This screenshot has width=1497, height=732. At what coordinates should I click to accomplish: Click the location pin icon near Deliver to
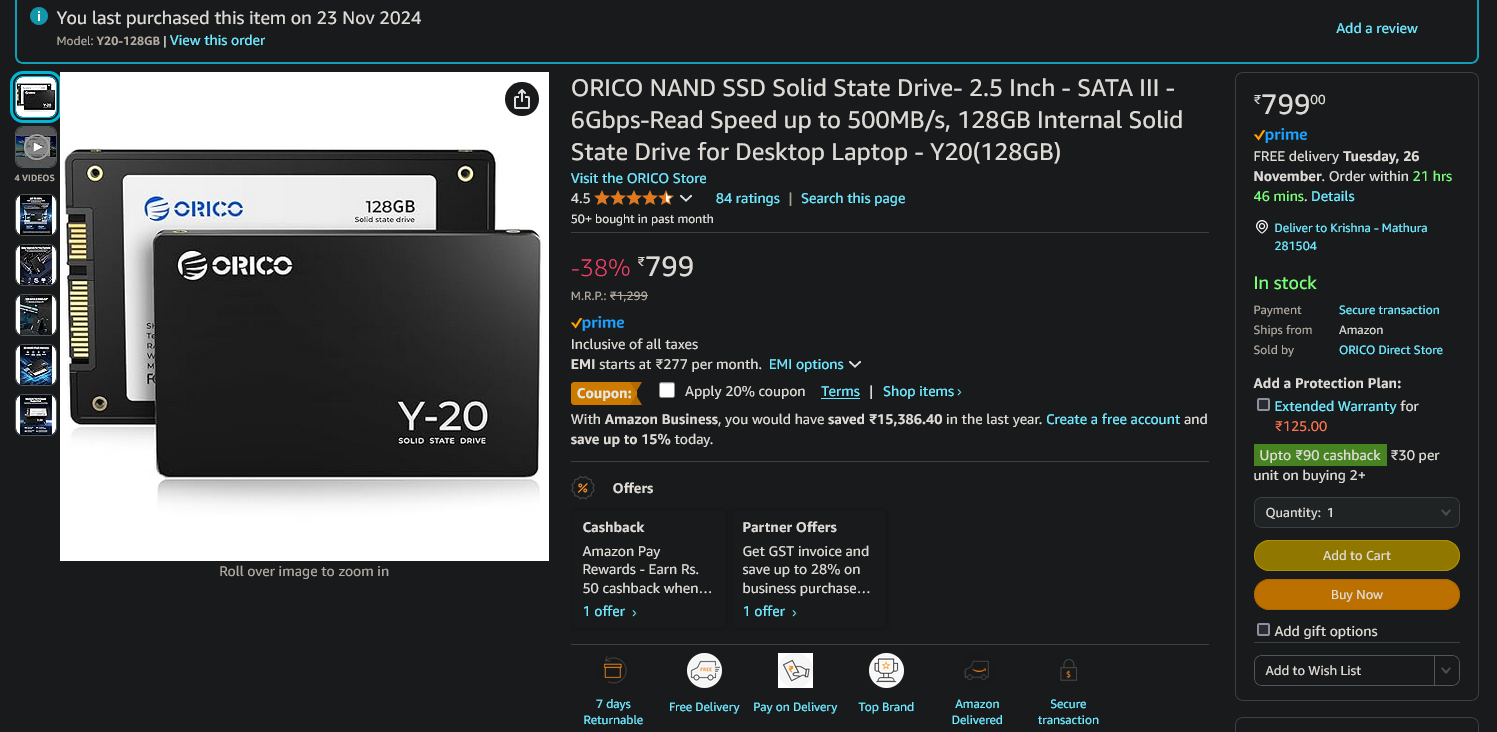[1261, 228]
